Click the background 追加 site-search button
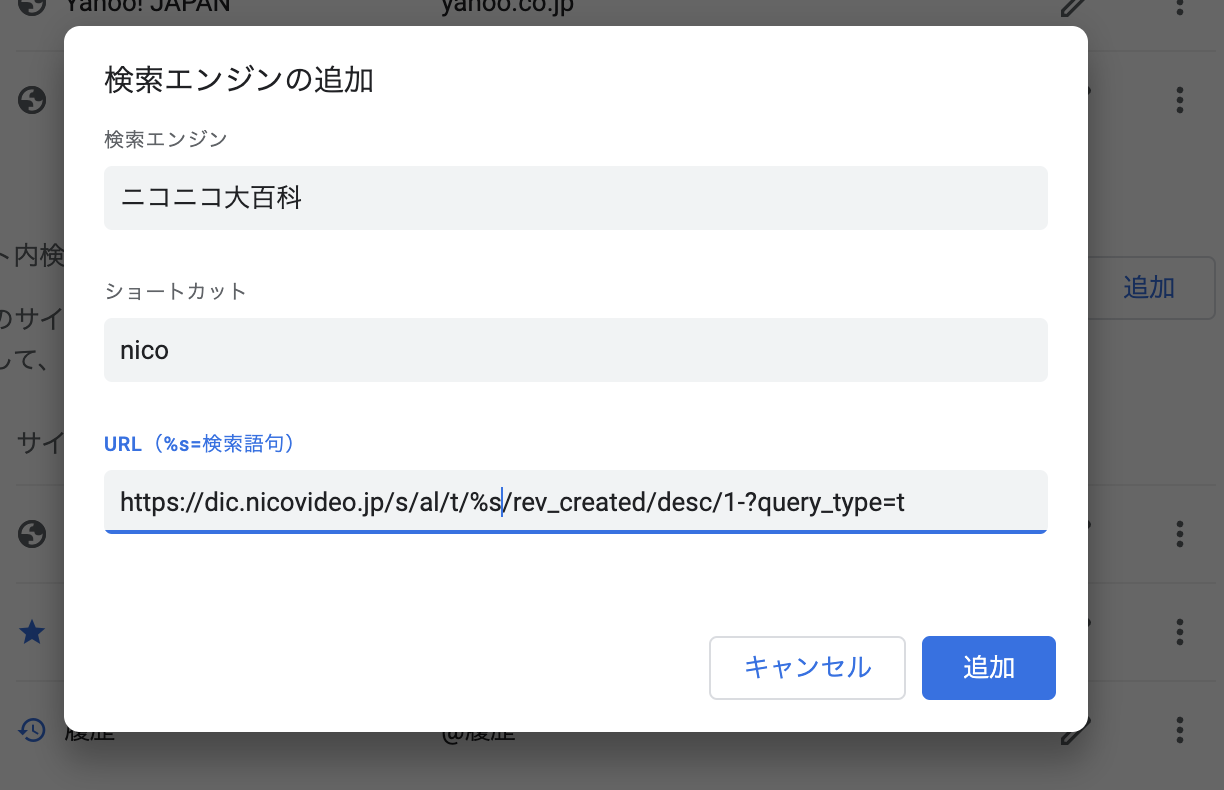This screenshot has width=1224, height=790. (x=1149, y=287)
